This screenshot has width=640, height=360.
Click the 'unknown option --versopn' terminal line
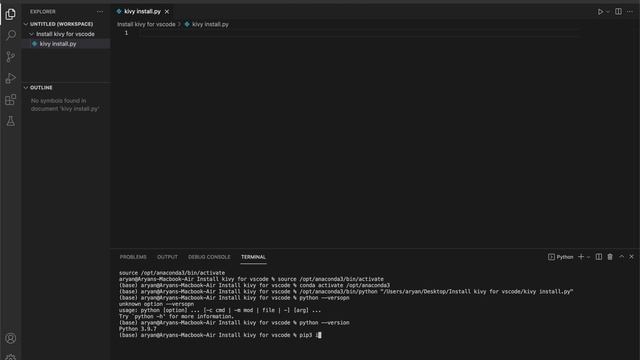[156, 304]
